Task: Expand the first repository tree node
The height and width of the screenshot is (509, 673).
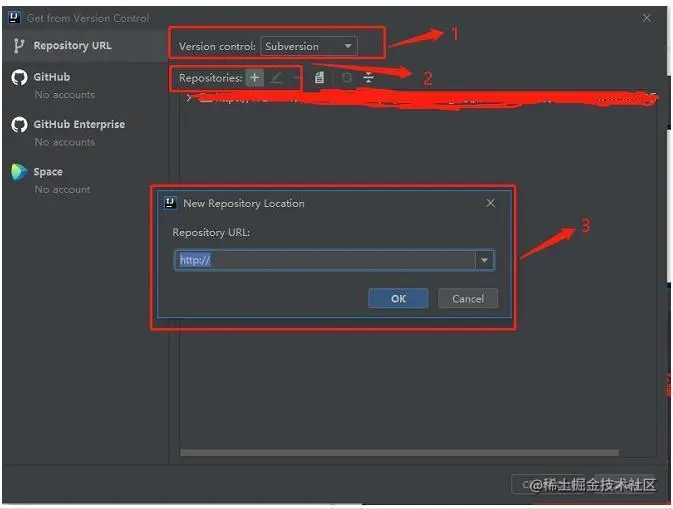Action: point(189,98)
